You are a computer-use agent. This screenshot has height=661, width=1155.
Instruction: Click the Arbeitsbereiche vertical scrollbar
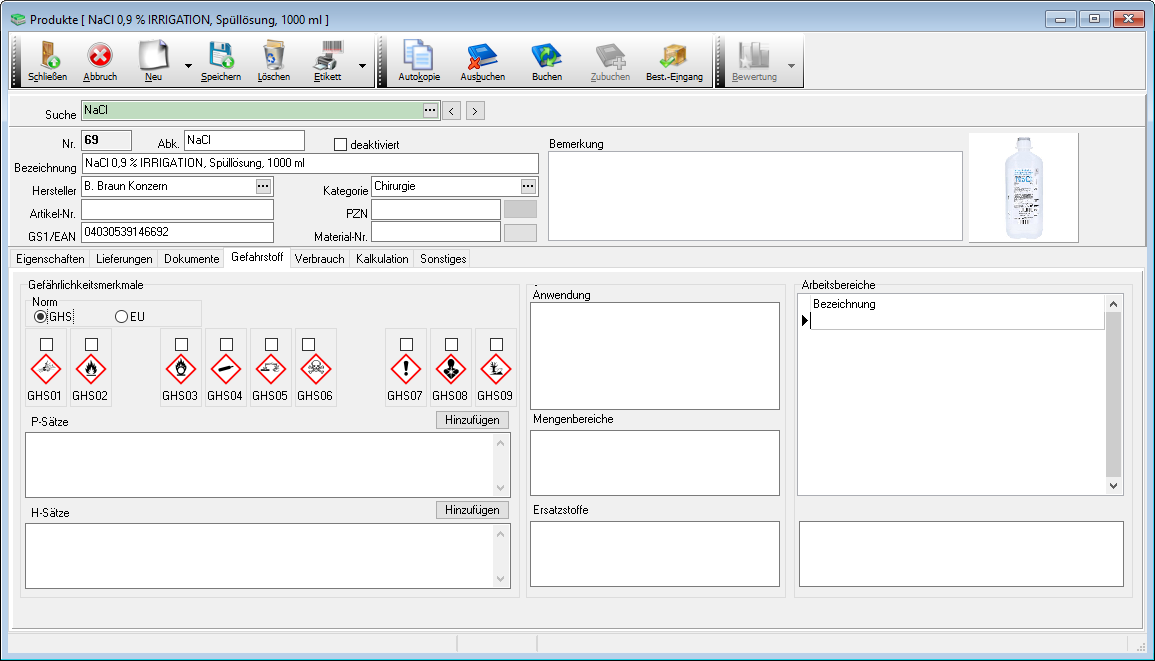coord(1115,393)
